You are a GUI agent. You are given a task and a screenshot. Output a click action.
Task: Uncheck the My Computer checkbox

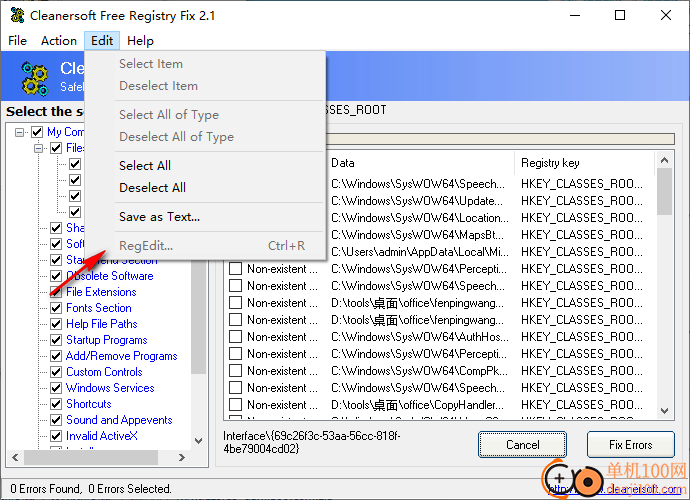click(37, 132)
